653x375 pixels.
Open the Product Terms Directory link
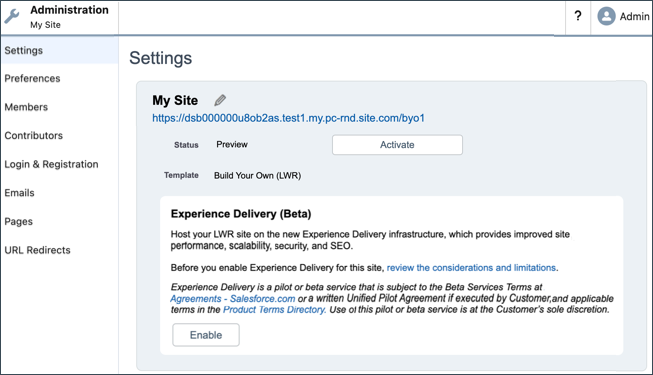pos(274,310)
